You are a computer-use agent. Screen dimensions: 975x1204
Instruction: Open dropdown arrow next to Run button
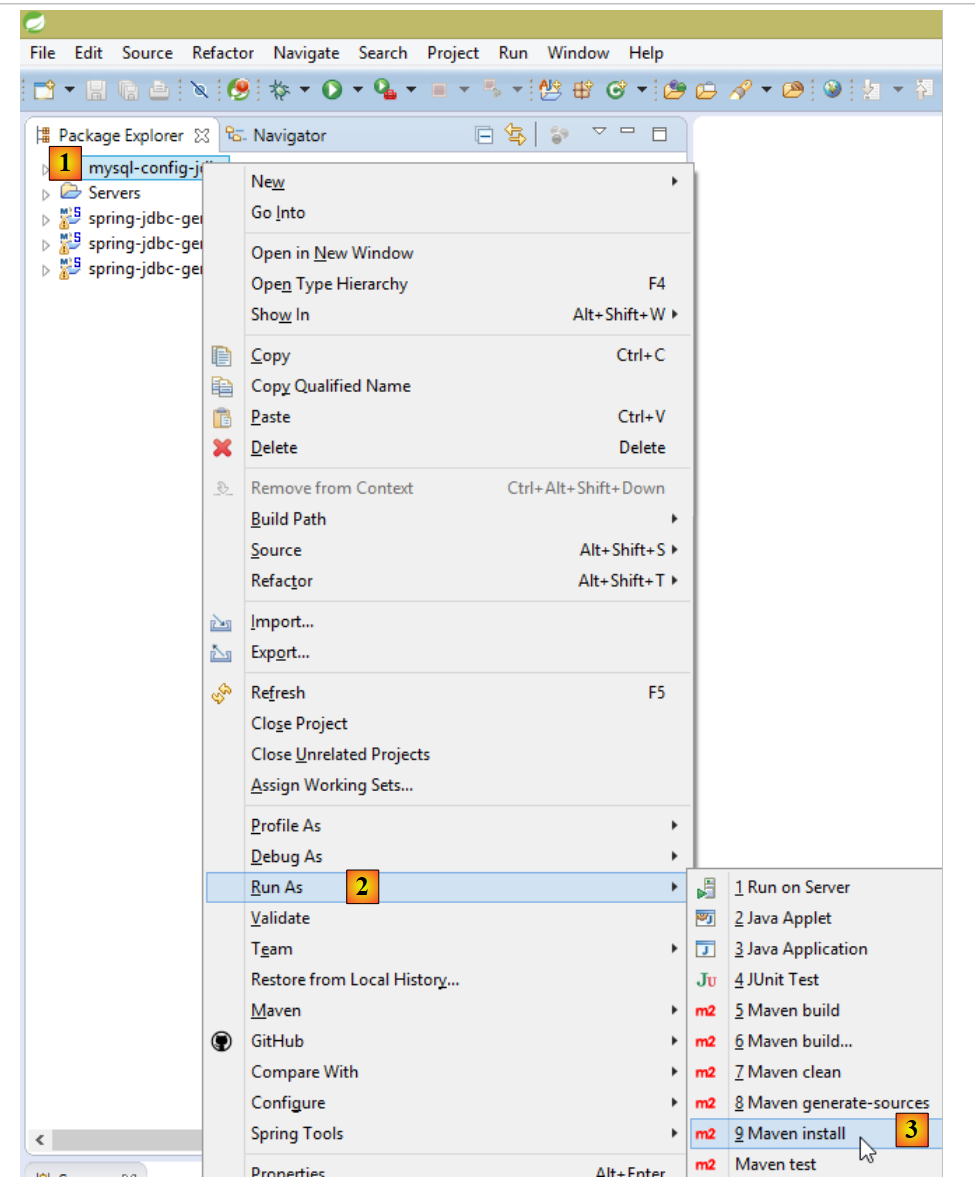(x=356, y=90)
